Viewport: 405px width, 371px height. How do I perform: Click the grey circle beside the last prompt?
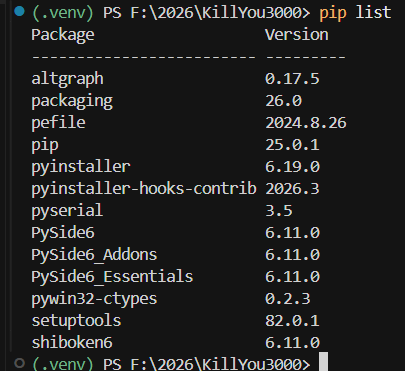20,363
